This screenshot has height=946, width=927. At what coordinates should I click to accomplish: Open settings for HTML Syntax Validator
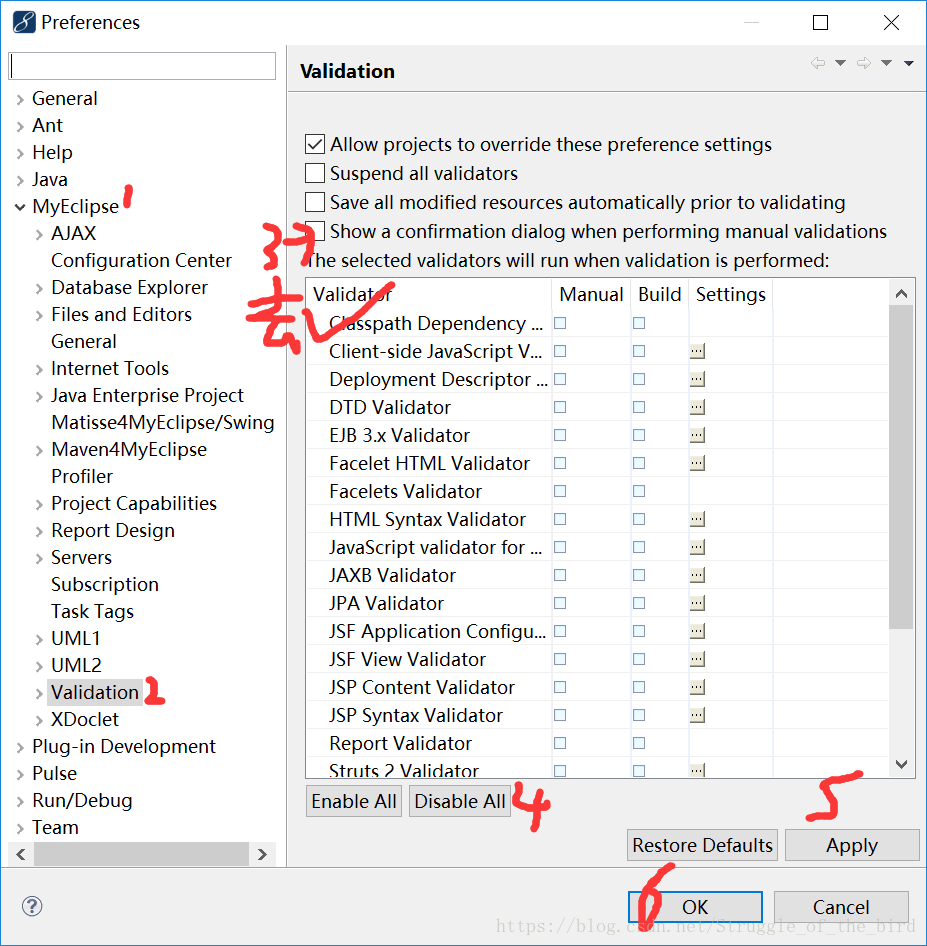point(697,519)
